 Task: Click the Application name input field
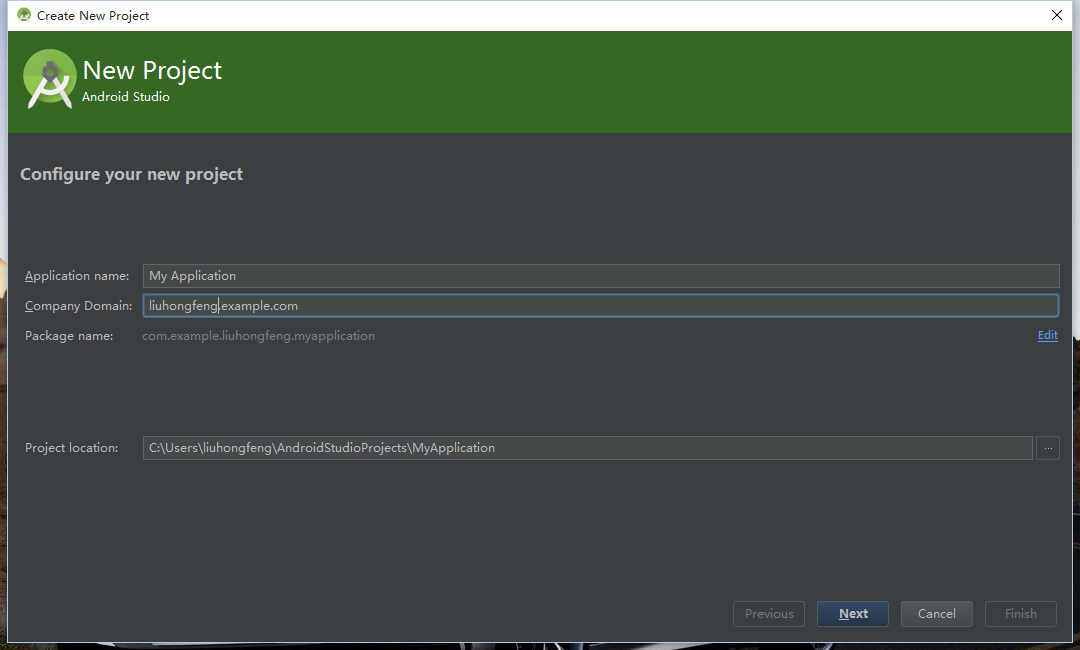(x=601, y=275)
